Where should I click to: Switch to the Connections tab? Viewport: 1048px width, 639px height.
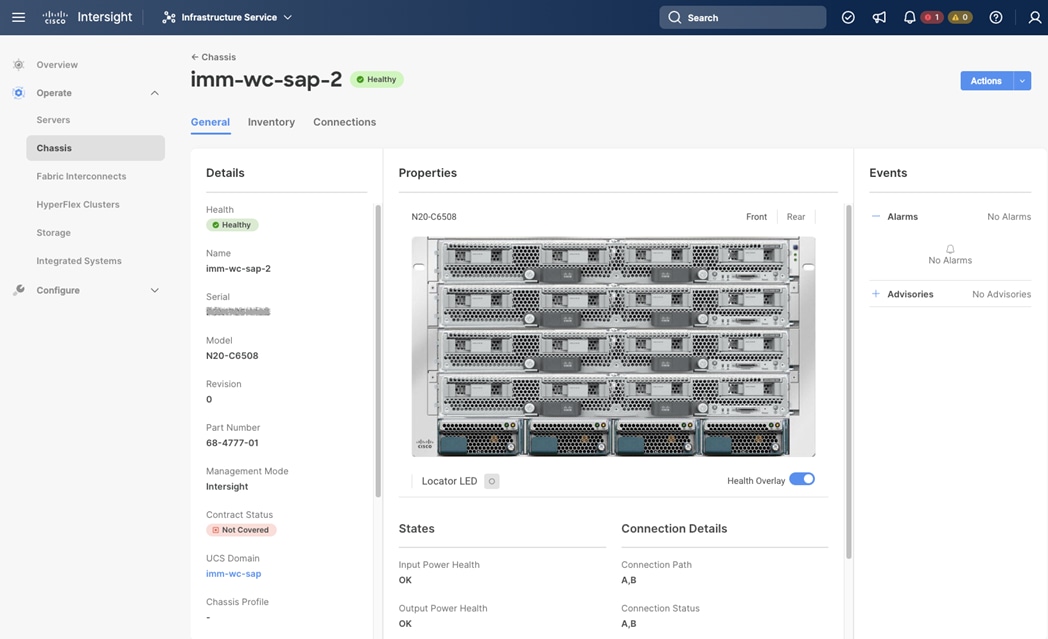pyautogui.click(x=345, y=122)
